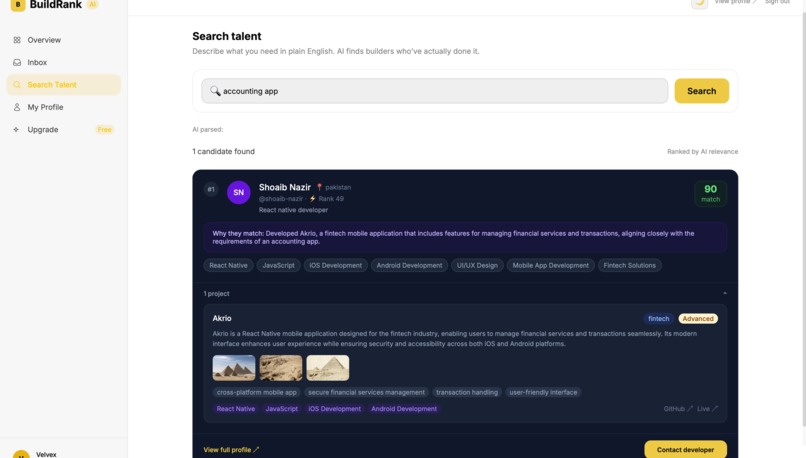Click the cross-platform mobile app tag
This screenshot has width=806, height=458.
coord(257,392)
